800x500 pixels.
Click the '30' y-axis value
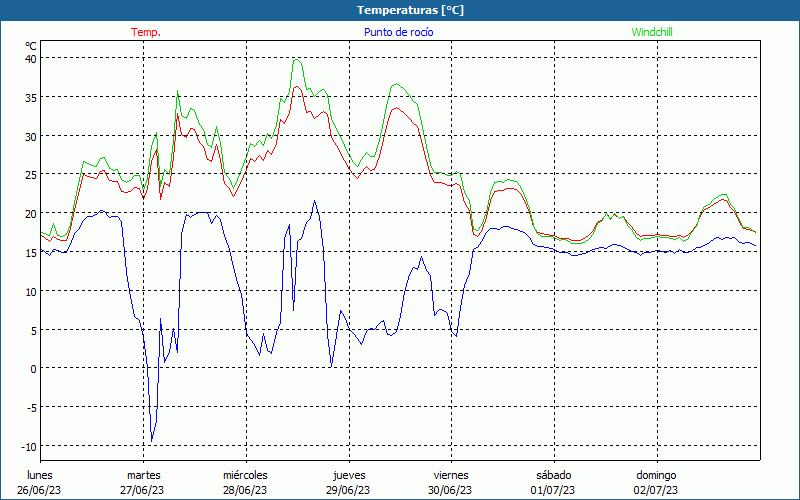coord(31,136)
